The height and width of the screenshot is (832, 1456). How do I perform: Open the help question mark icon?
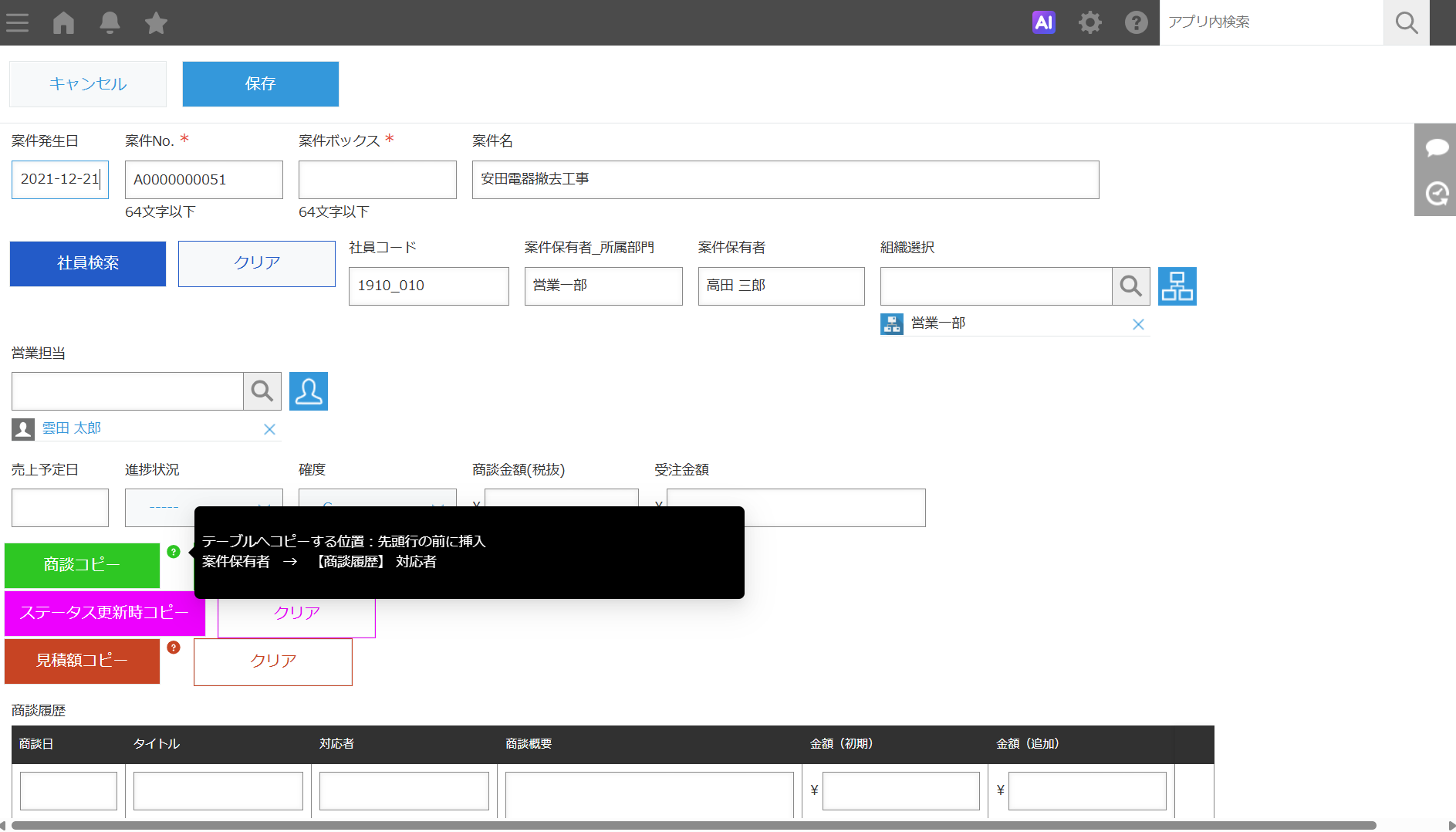(1136, 22)
